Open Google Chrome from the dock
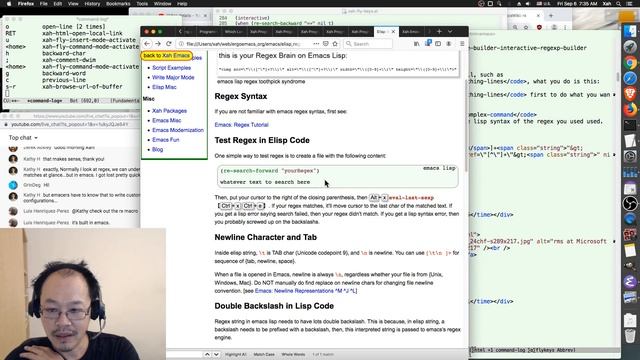This screenshot has height=360, width=640. coord(630,62)
